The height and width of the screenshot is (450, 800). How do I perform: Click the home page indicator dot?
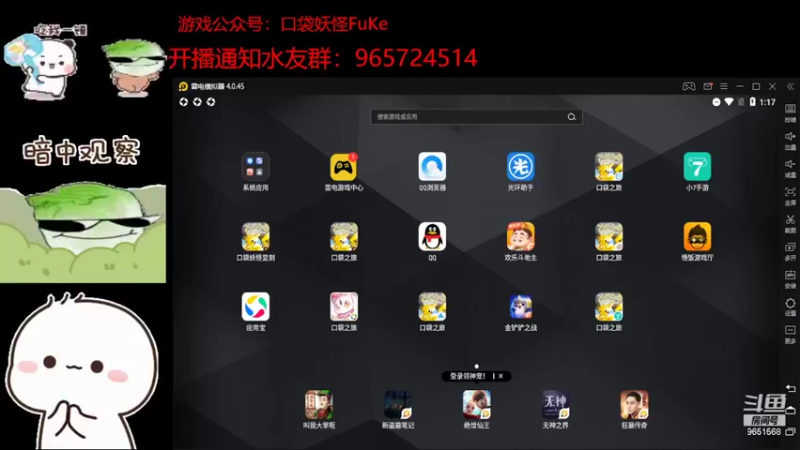coord(477,366)
